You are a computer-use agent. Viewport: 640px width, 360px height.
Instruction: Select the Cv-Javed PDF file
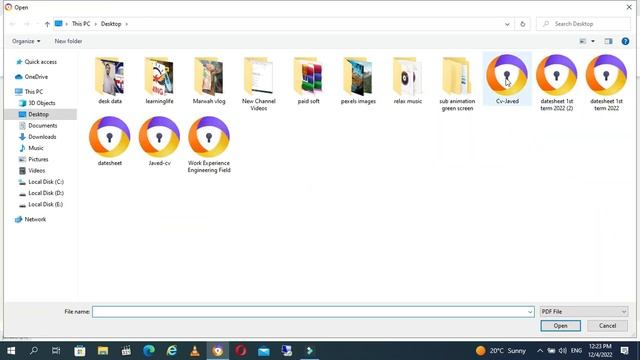pyautogui.click(x=507, y=79)
